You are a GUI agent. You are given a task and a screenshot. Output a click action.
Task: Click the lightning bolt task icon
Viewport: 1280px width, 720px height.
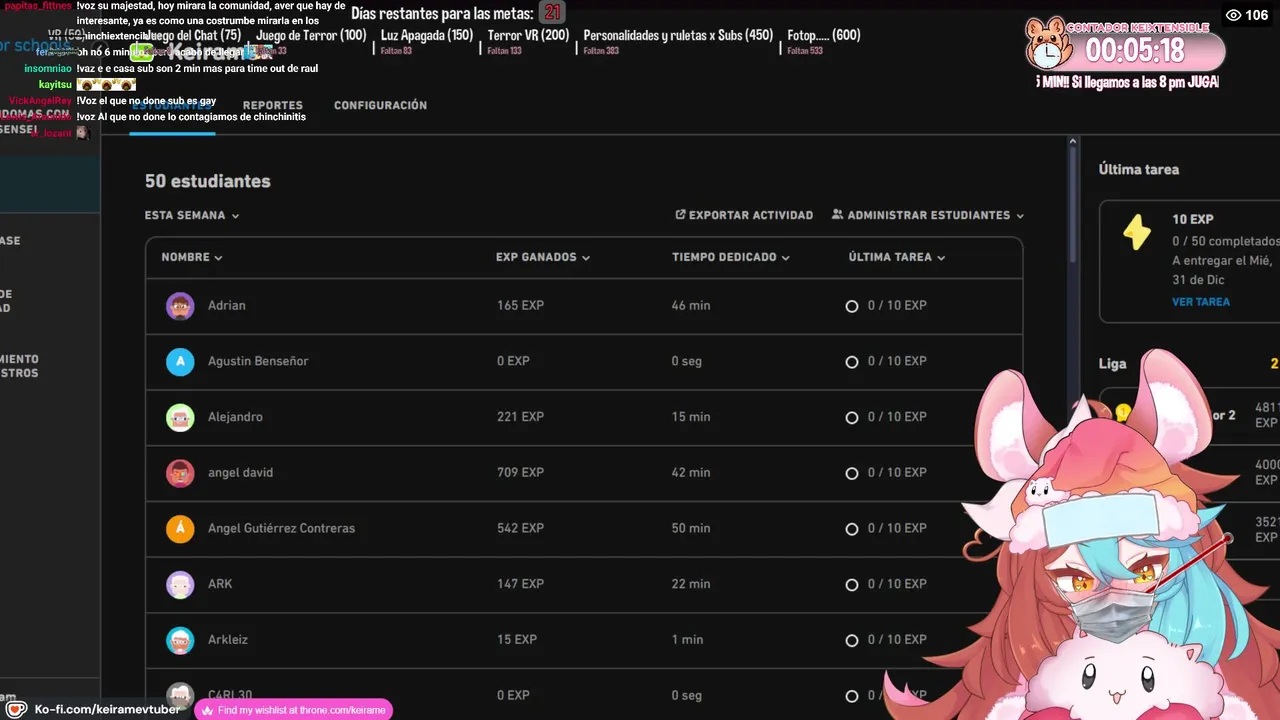[1137, 232]
